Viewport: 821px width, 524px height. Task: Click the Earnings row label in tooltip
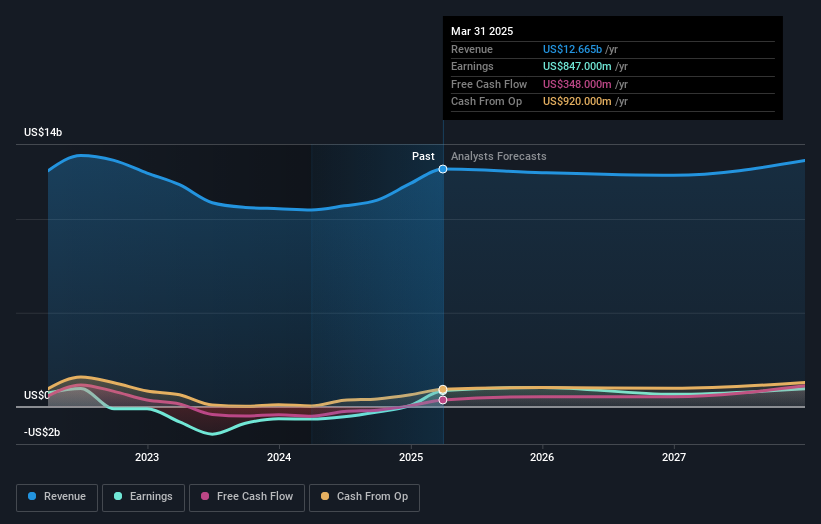tap(472, 66)
